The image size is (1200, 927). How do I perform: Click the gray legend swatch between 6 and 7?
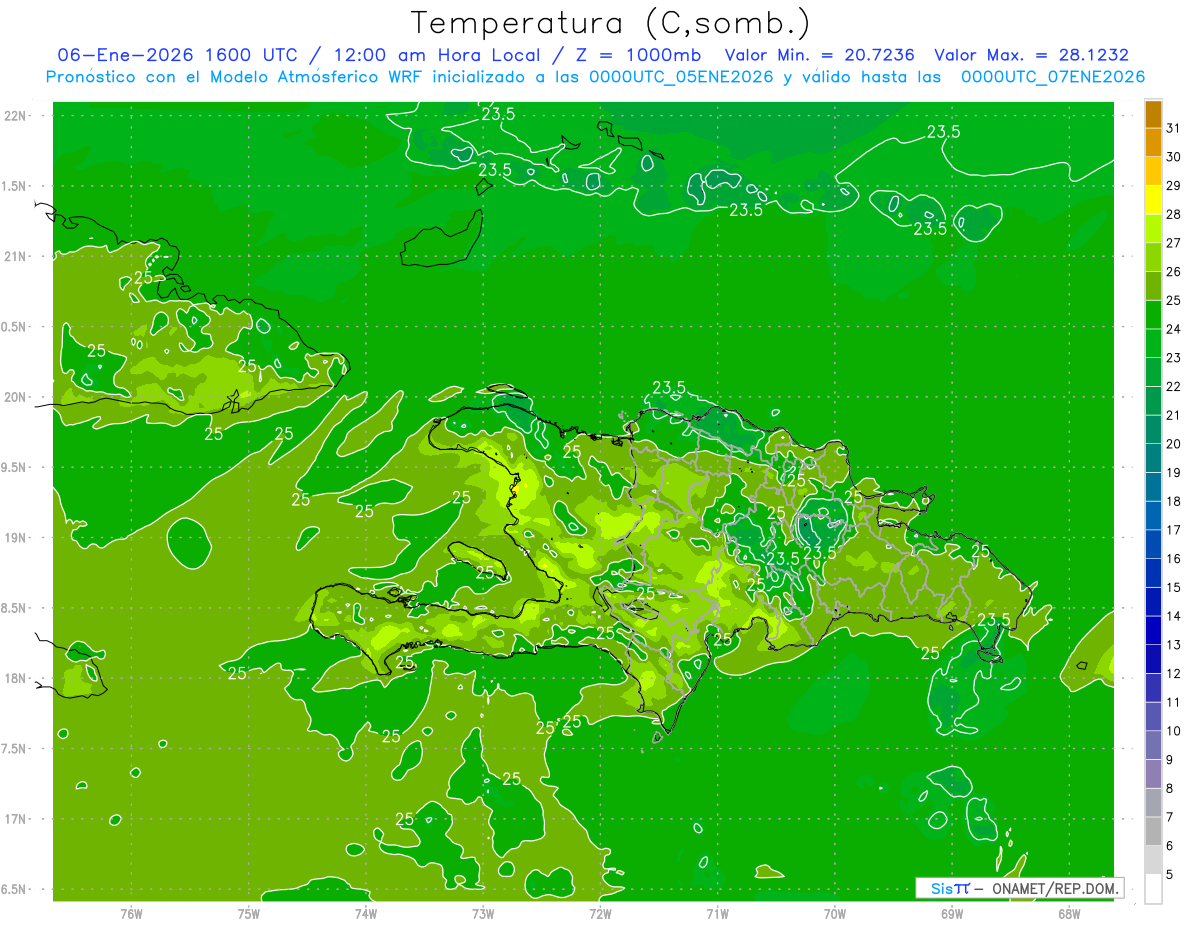coord(1153,831)
